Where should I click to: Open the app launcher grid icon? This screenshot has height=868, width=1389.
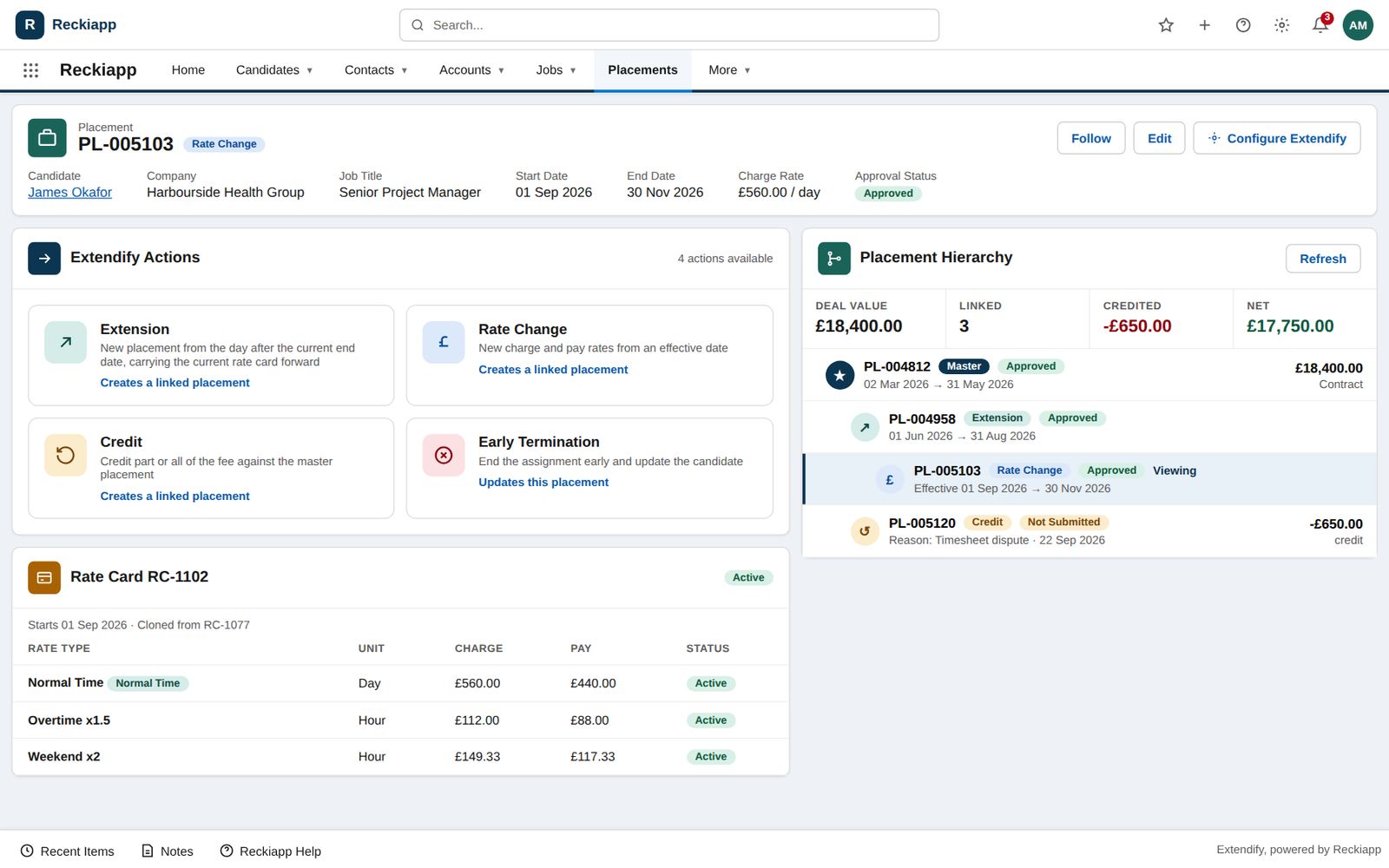click(x=30, y=70)
